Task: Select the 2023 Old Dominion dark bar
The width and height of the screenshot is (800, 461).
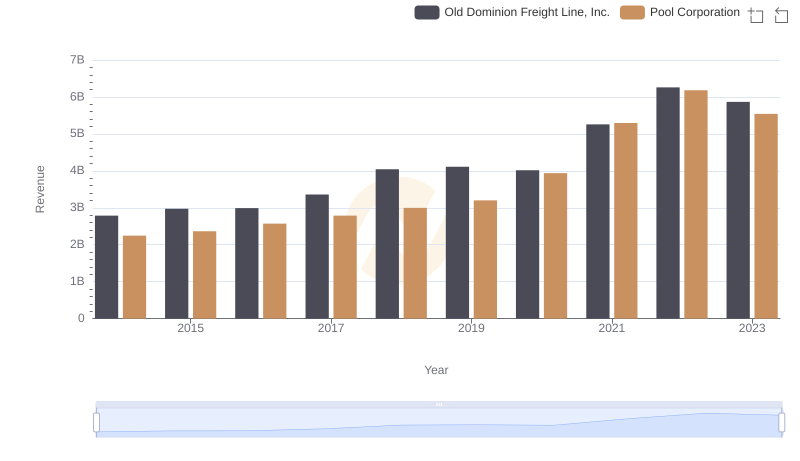Action: coord(738,210)
